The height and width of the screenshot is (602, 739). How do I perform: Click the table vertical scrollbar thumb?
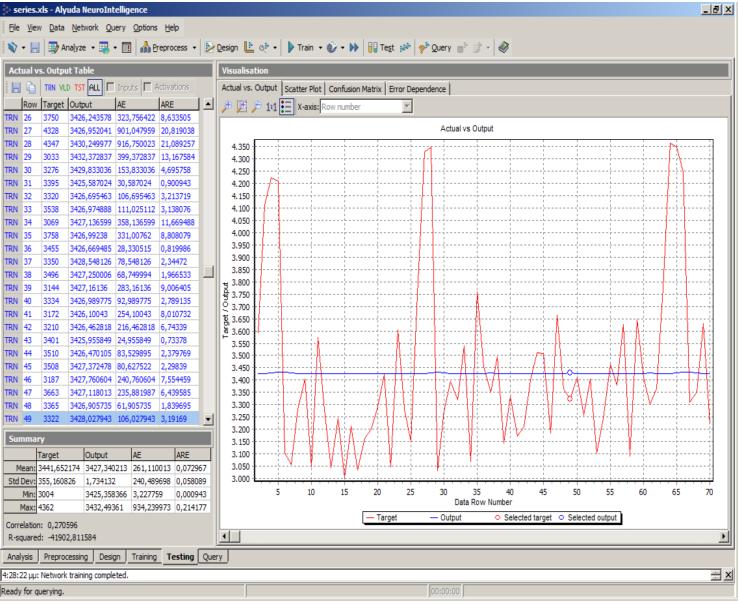pos(208,272)
